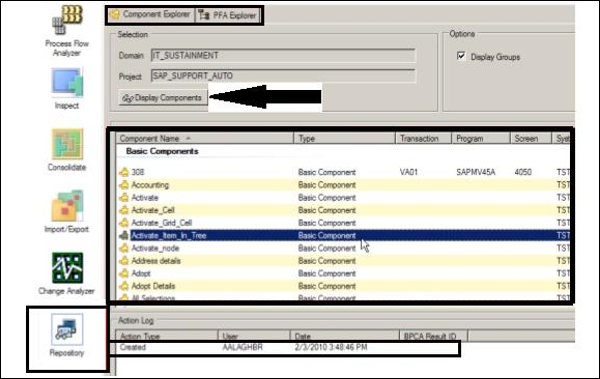600x379 pixels.
Task: Select the Address details component name
Action: tap(156, 261)
